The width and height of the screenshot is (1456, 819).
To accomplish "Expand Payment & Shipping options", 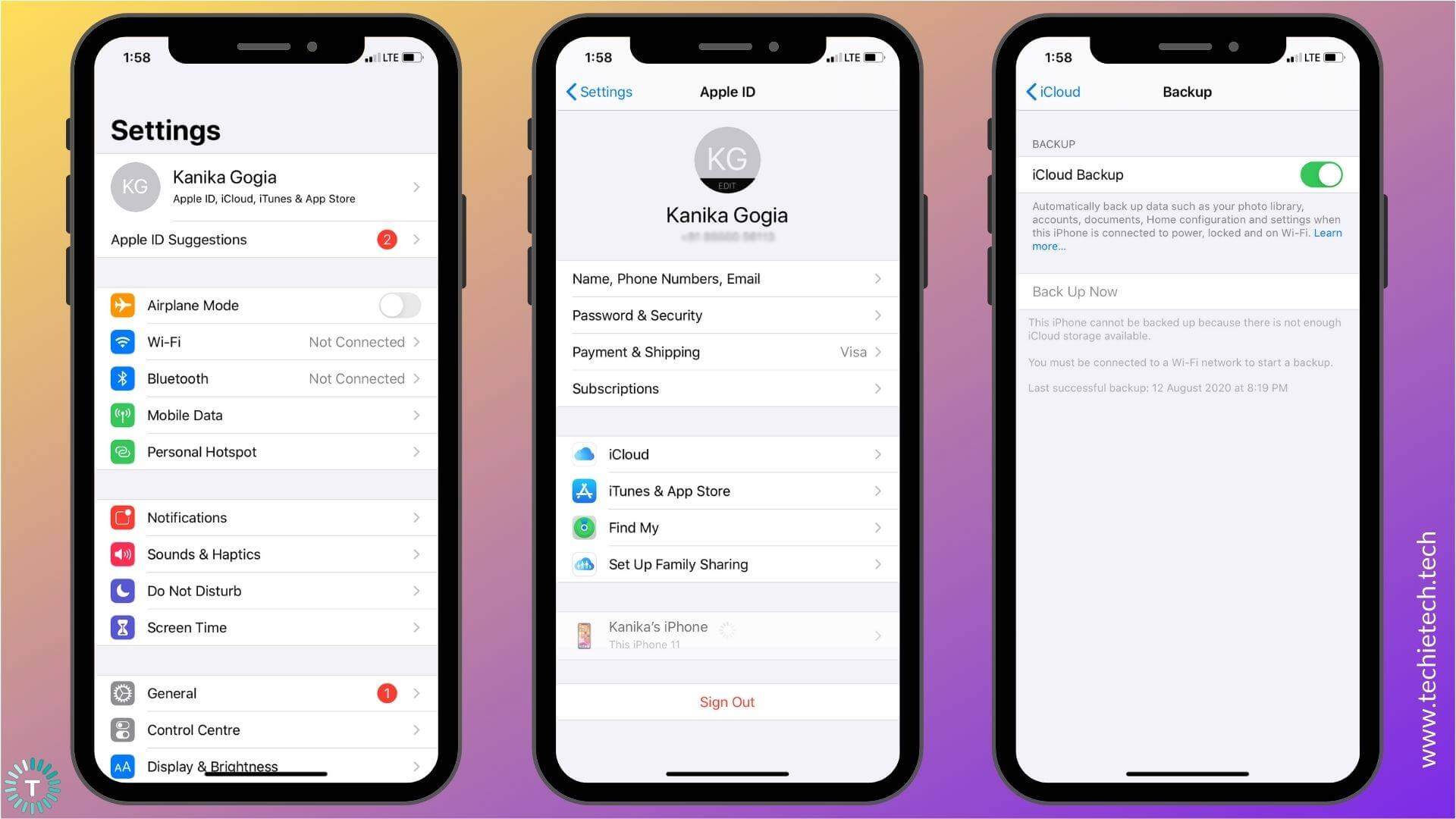I will 726,352.
